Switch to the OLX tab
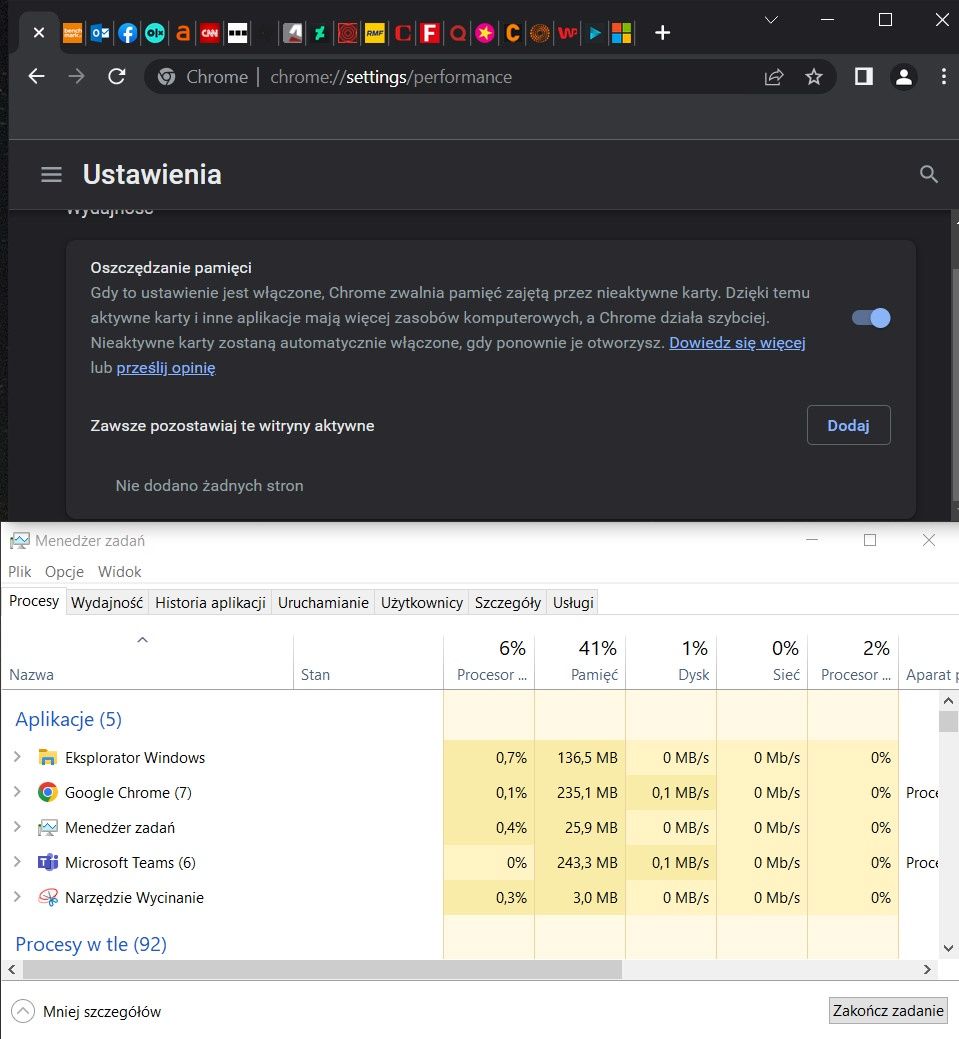The image size is (959, 1039). click(155, 32)
